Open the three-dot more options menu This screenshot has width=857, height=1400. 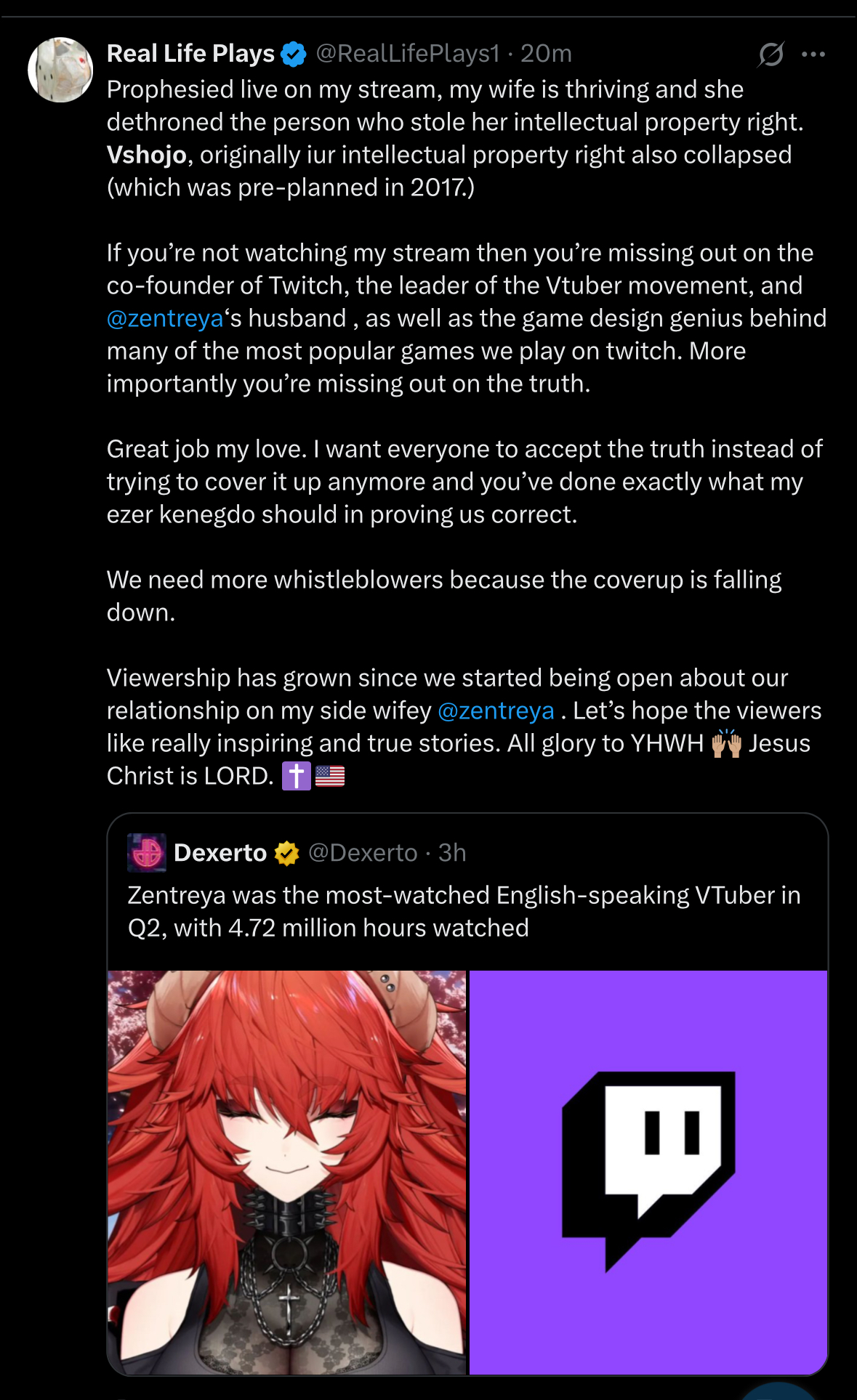[813, 54]
